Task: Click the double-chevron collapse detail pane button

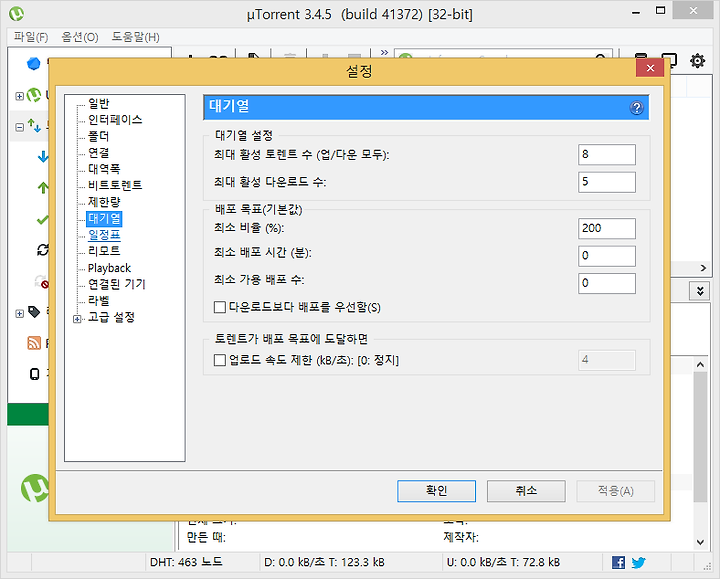Action: pyautogui.click(x=700, y=291)
